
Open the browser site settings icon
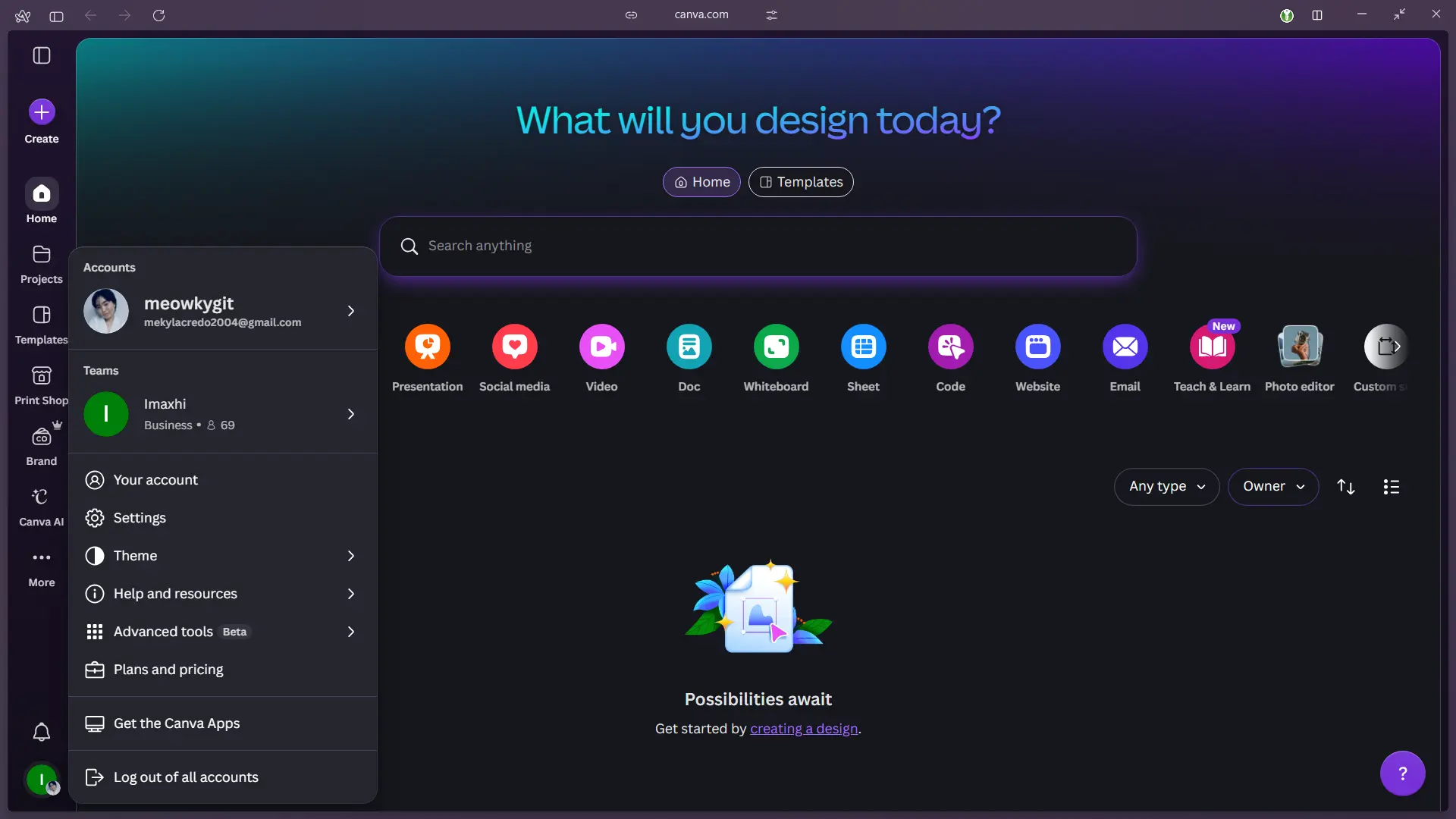772,15
